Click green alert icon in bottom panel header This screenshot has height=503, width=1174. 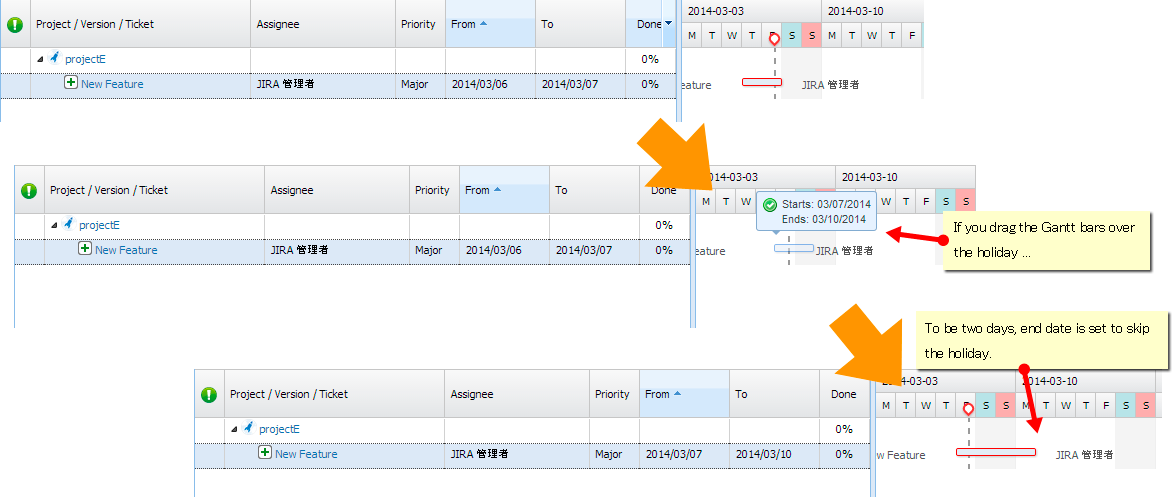[209, 395]
